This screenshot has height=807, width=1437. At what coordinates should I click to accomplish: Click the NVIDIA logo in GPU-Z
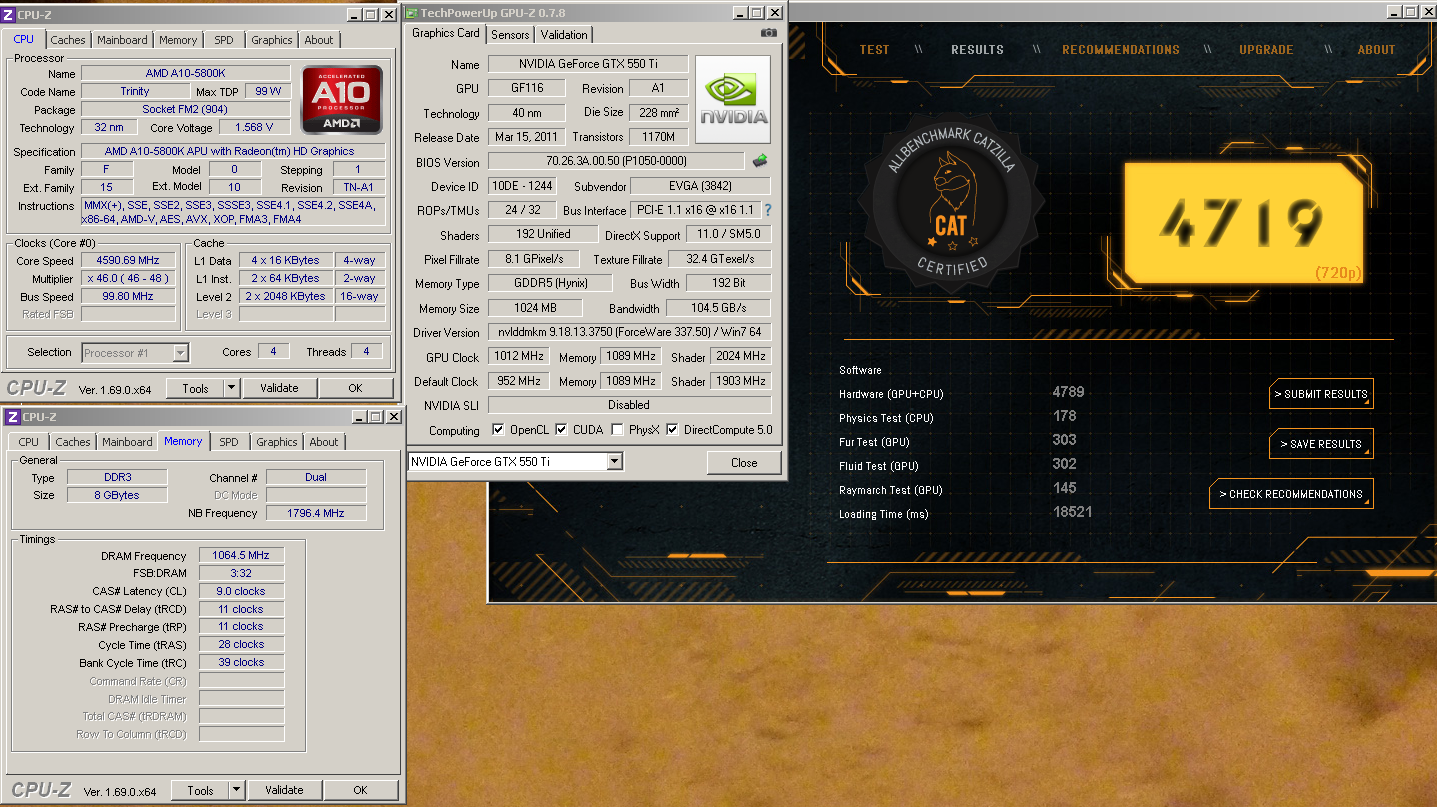[x=733, y=99]
